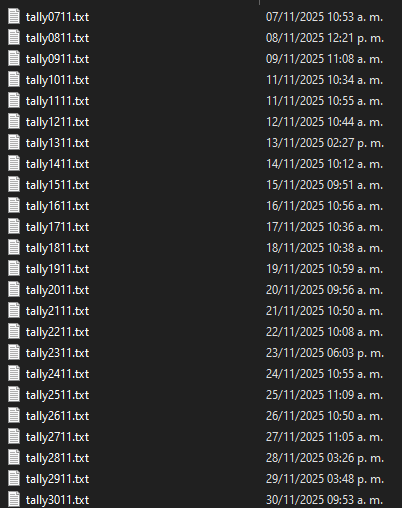Select the tally2411.txt file icon
Image resolution: width=402 pixels, height=508 pixels.
pyautogui.click(x=14, y=374)
